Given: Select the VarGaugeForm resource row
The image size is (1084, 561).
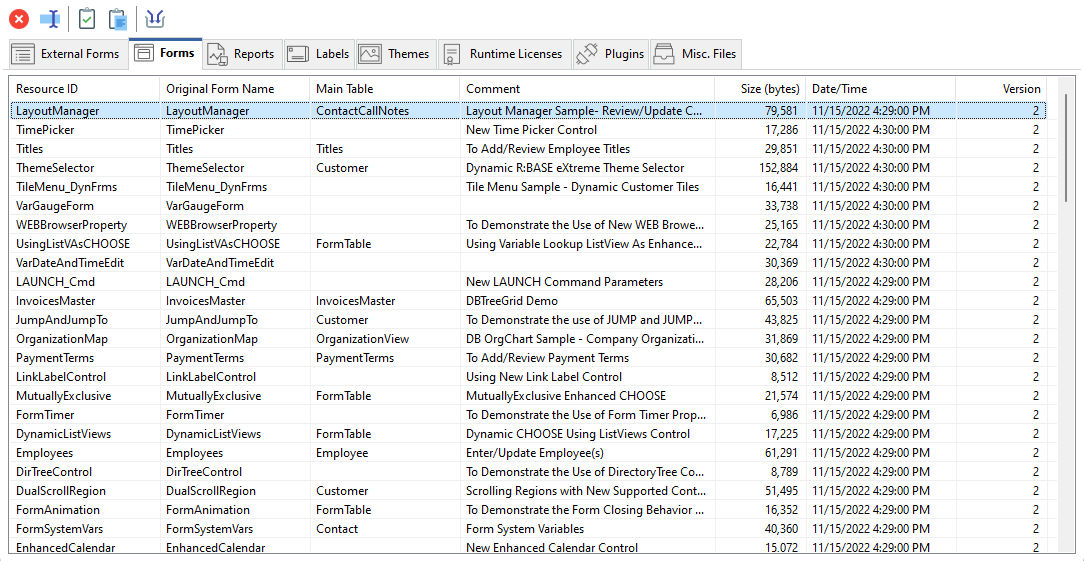Looking at the screenshot, I should [x=528, y=205].
